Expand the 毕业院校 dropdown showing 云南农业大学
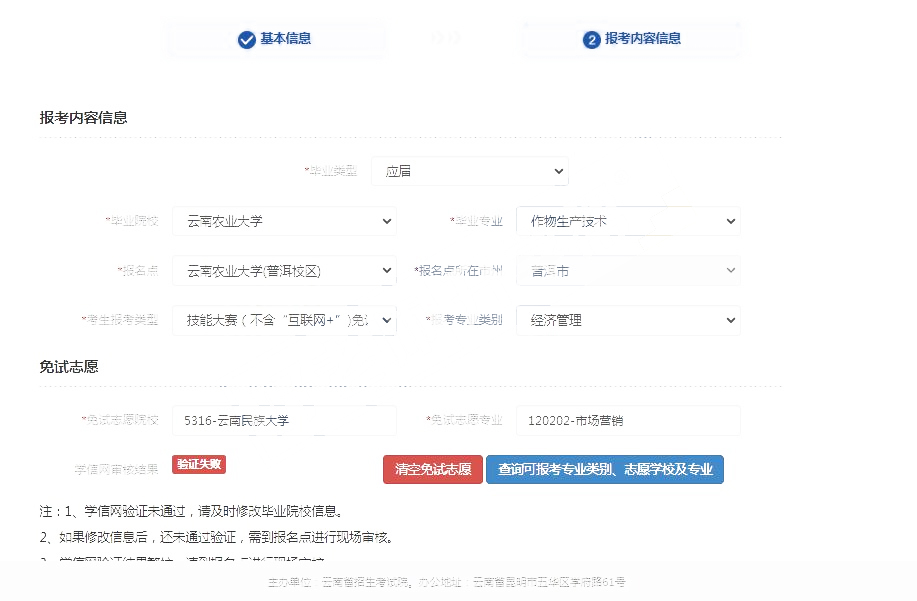This screenshot has height=601, width=917. [284, 221]
